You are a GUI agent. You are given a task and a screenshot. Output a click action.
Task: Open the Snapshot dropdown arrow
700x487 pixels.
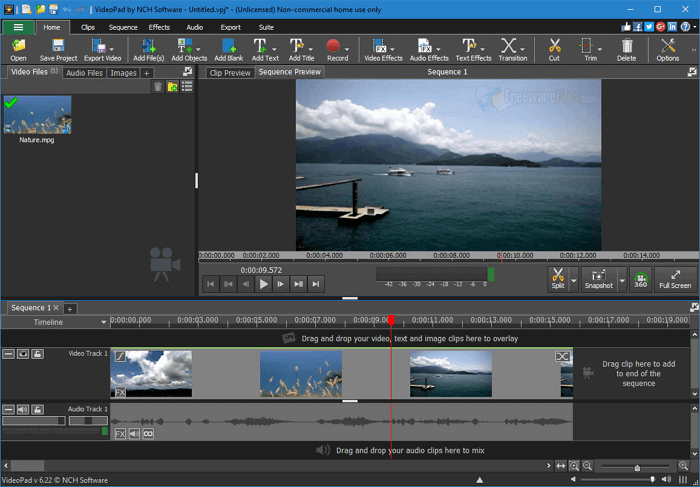621,280
